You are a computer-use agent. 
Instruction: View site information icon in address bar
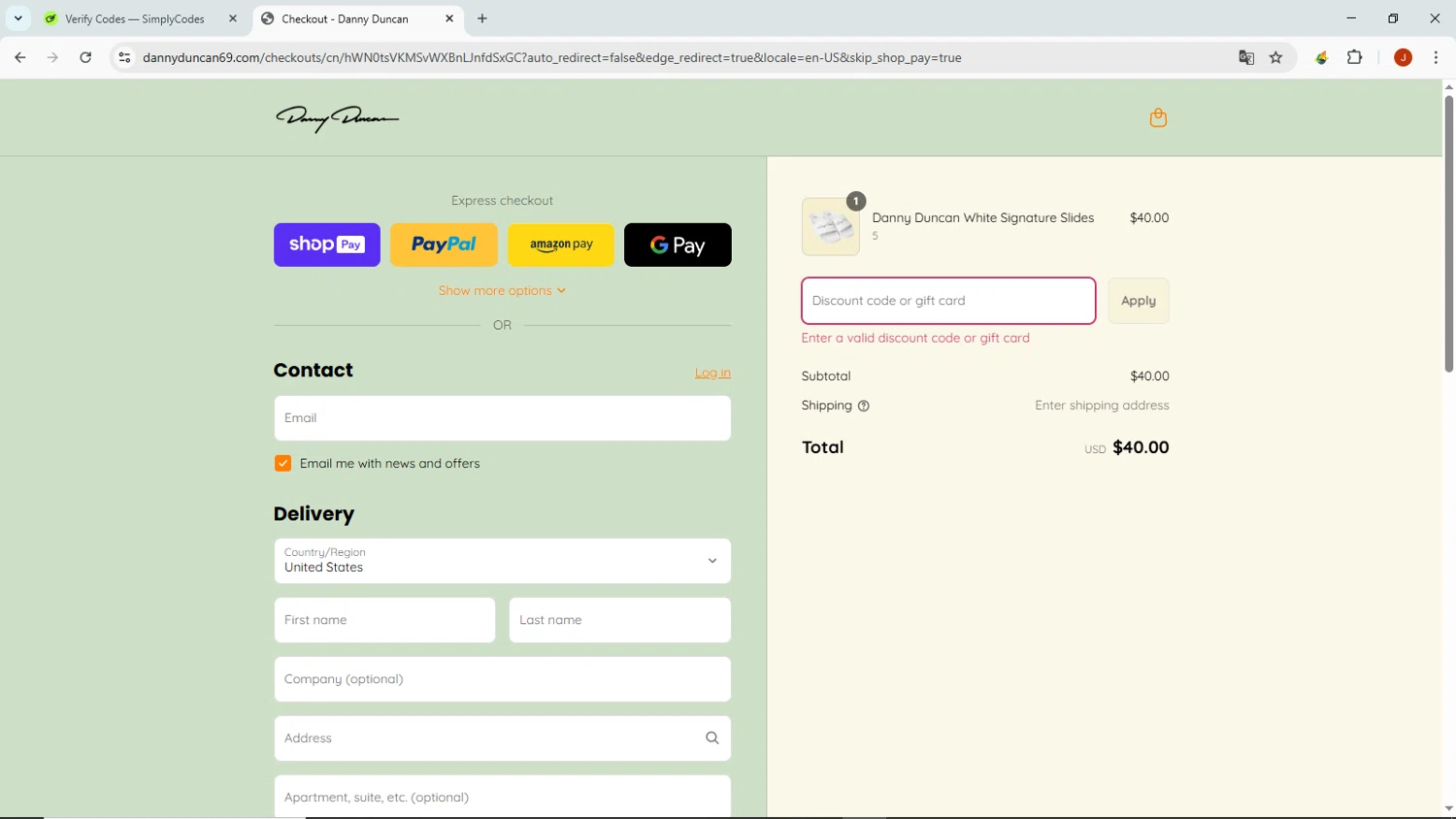[x=124, y=57]
